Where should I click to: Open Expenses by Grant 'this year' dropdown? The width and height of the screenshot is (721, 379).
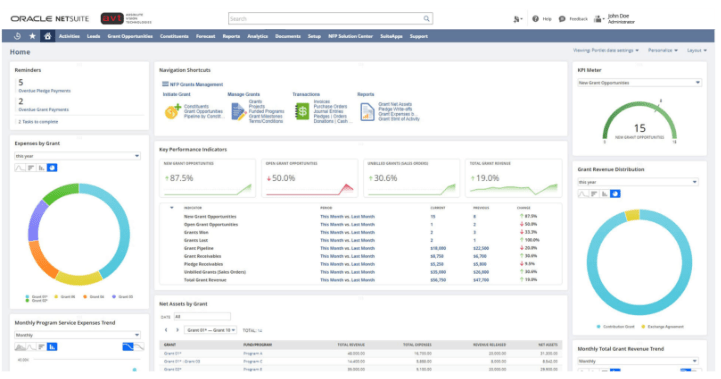[x=77, y=156]
